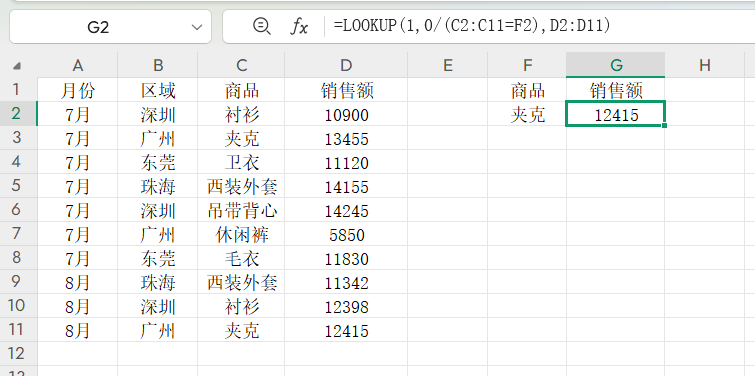Click cell B3 containing 广州
755x376 pixels.
click(x=157, y=139)
